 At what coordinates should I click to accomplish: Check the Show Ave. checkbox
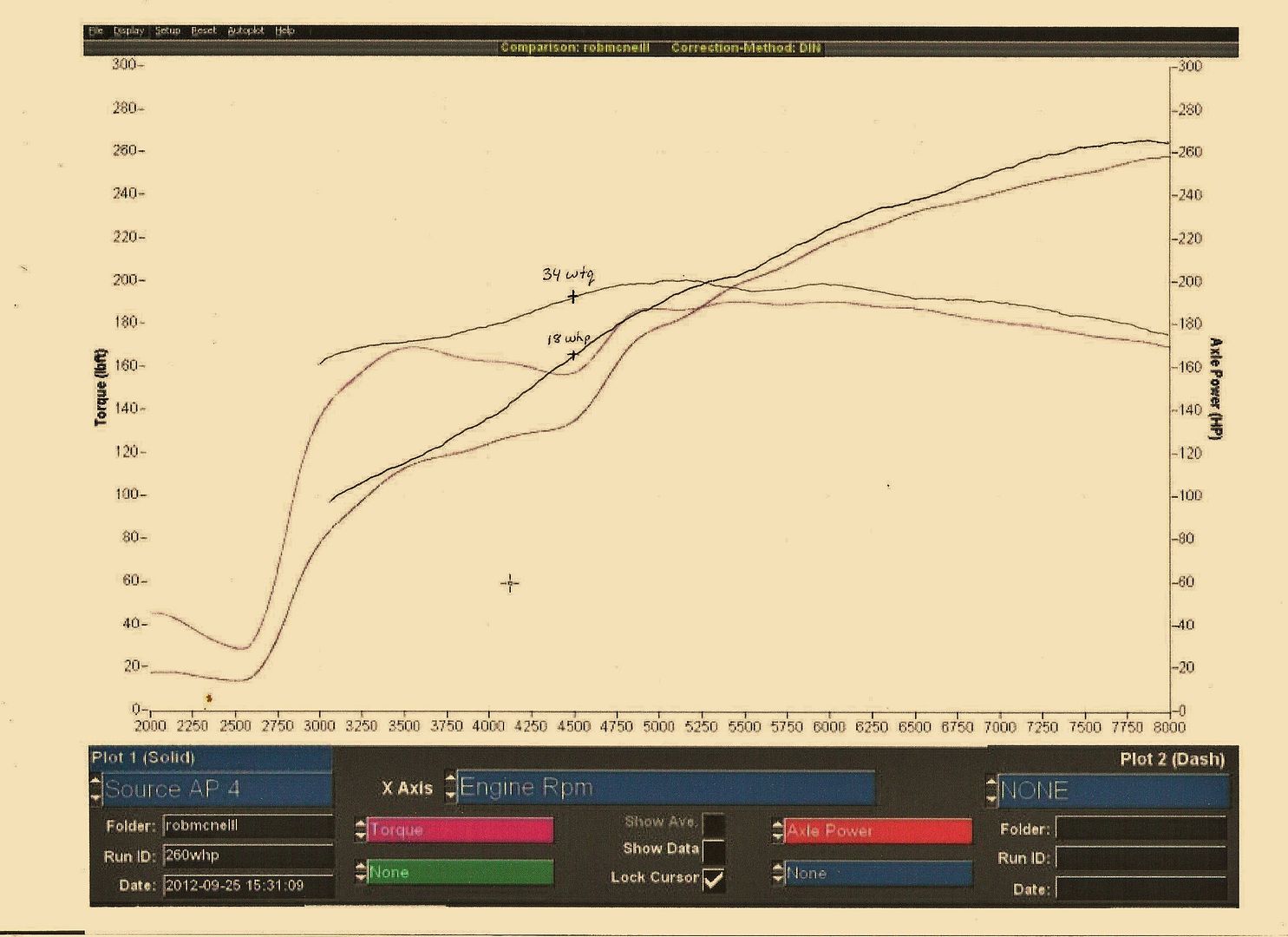[x=713, y=822]
